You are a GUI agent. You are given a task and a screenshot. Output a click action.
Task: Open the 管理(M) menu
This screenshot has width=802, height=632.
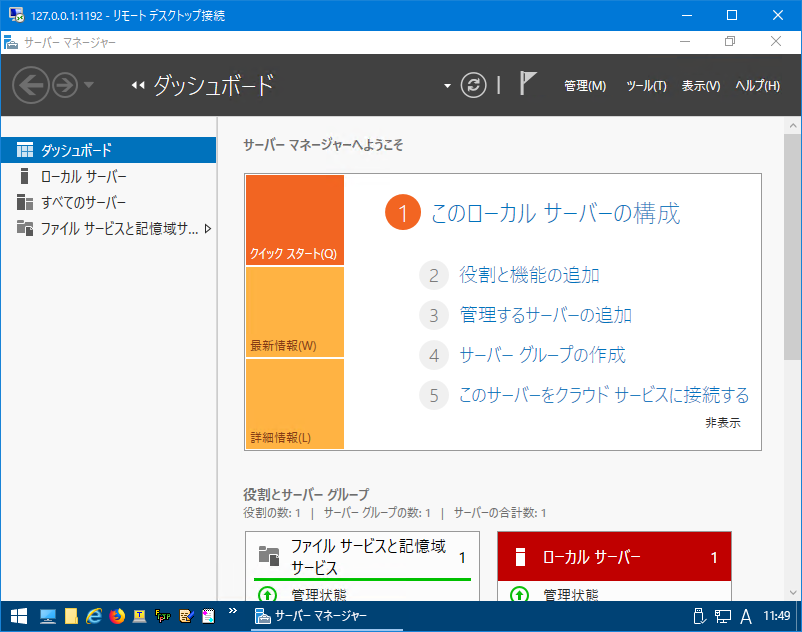(585, 86)
